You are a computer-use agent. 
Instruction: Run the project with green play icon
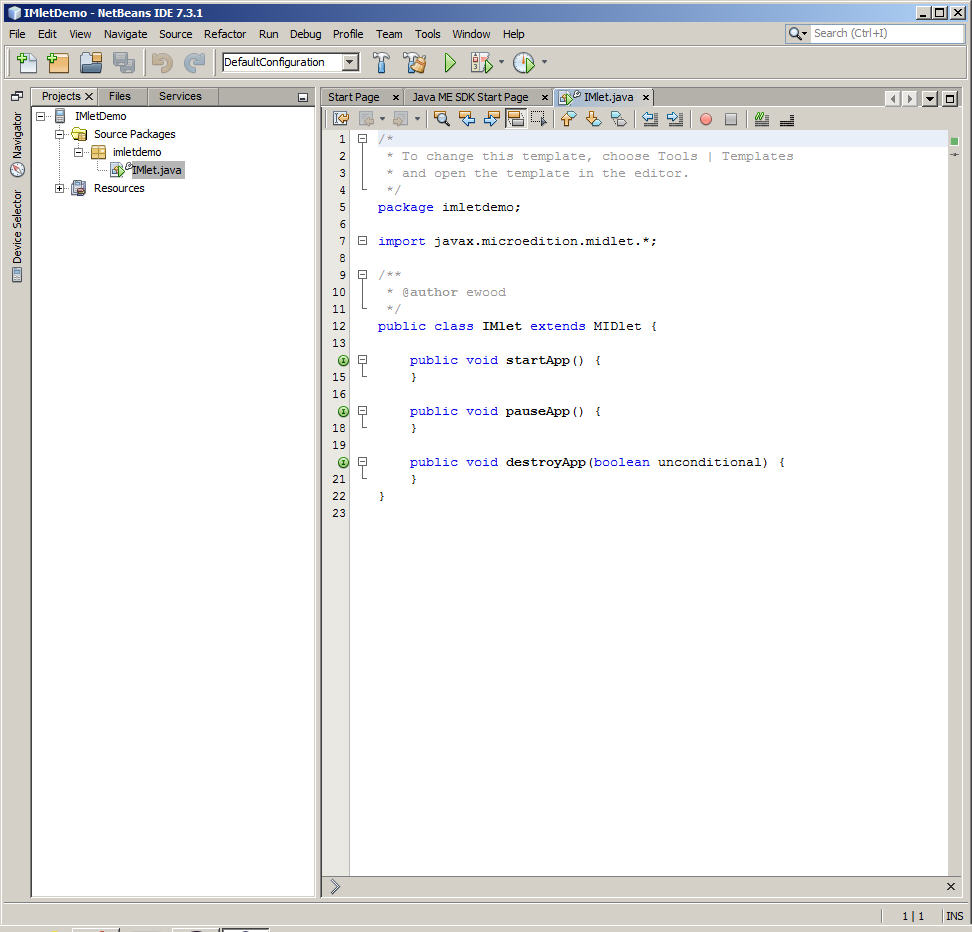[450, 62]
